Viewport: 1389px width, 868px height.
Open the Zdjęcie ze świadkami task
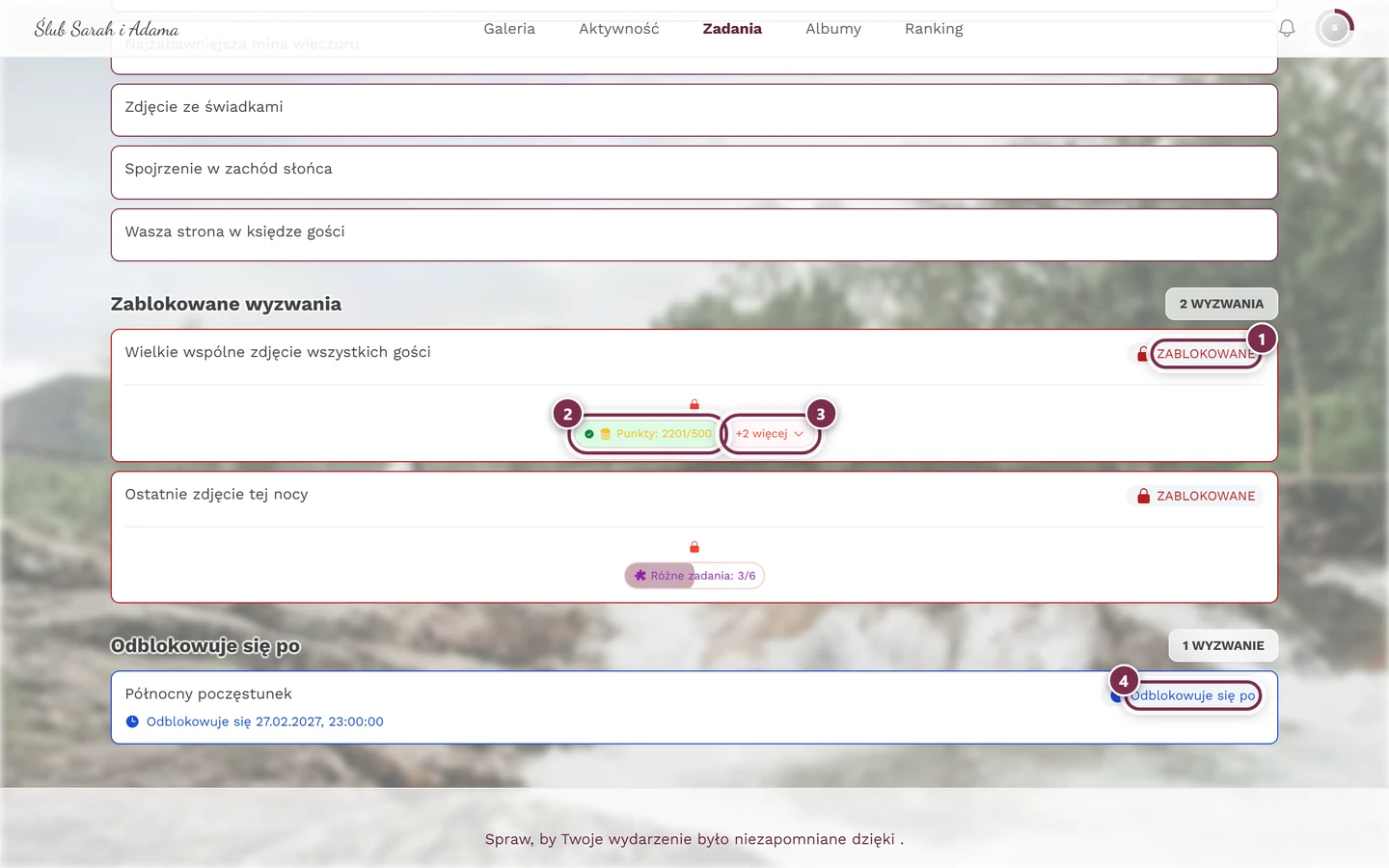point(694,110)
